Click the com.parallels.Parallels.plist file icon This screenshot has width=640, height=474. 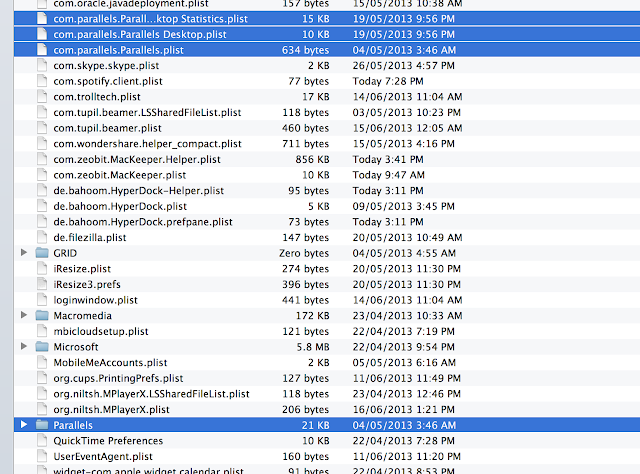pyautogui.click(x=42, y=50)
